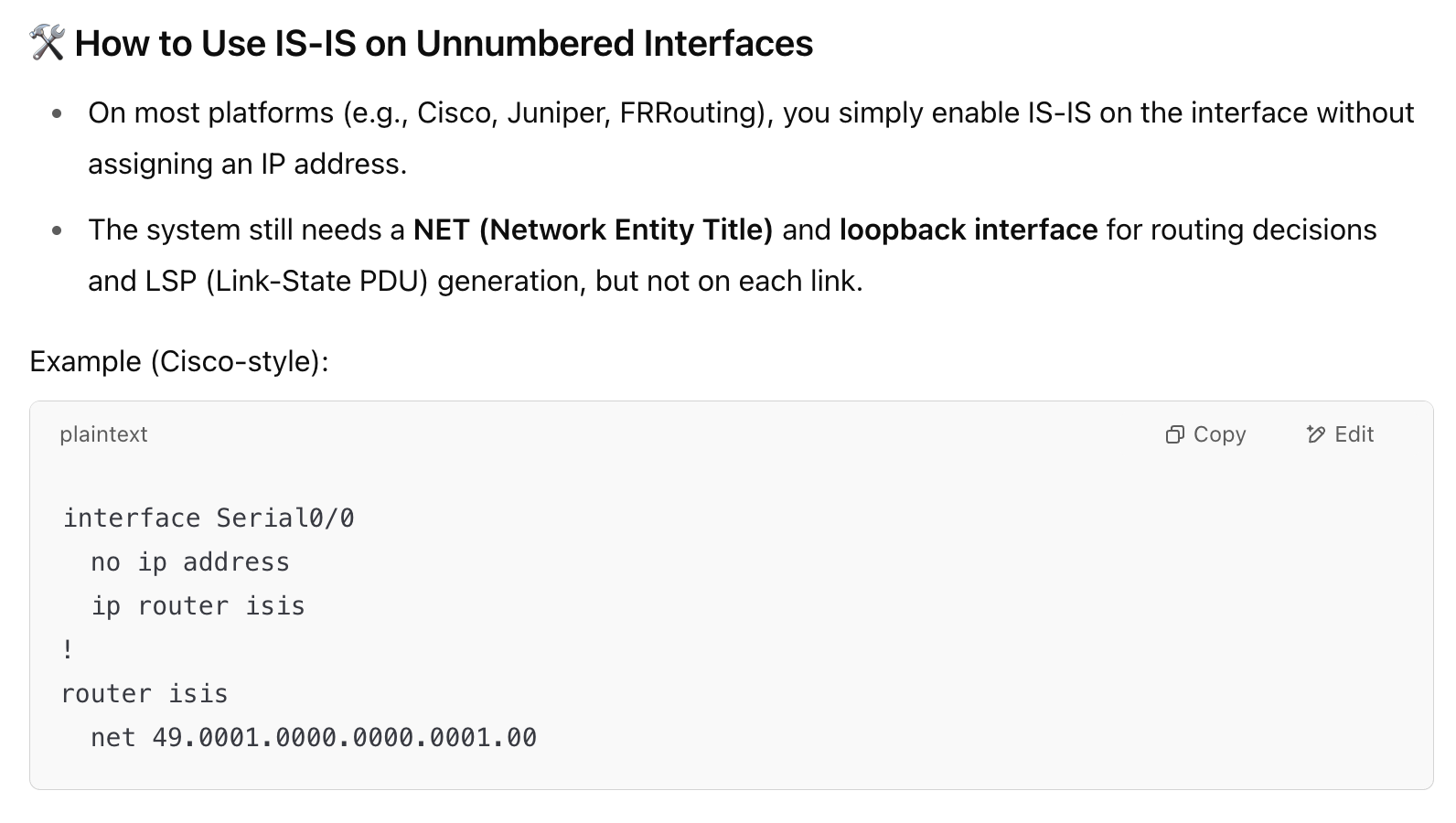The image size is (1456, 823).
Task: Click the 'interface Serial0/0' code line
Action: pyautogui.click(x=209, y=518)
